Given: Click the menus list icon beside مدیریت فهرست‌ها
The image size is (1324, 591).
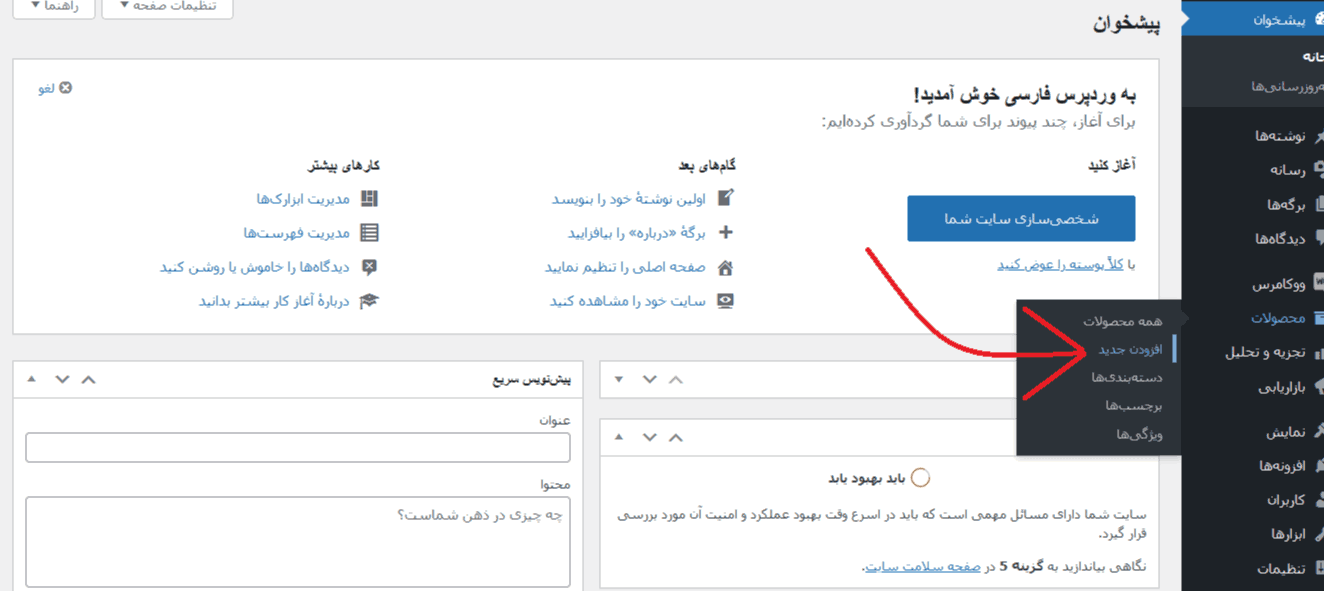Looking at the screenshot, I should tap(369, 233).
